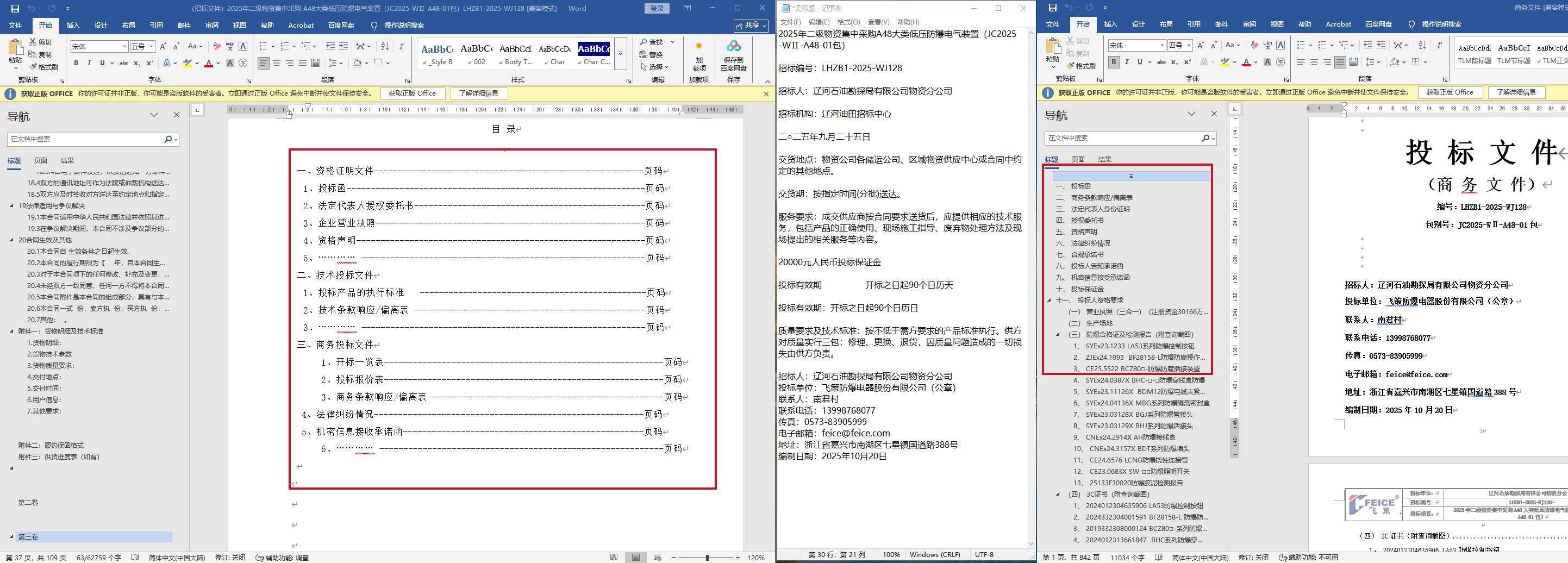Viewport: 1568px width, 563px height.
Task: Click Notepad vertical scrollbar
Action: tap(1031, 288)
